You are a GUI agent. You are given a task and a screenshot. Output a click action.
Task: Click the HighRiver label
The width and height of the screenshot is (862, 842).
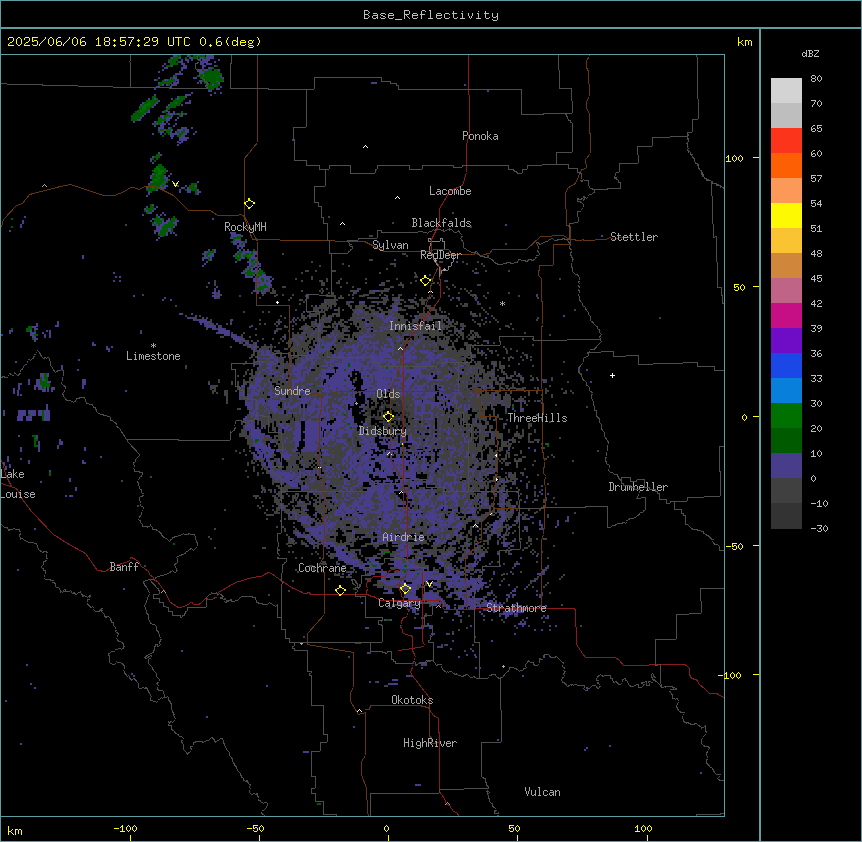[430, 743]
